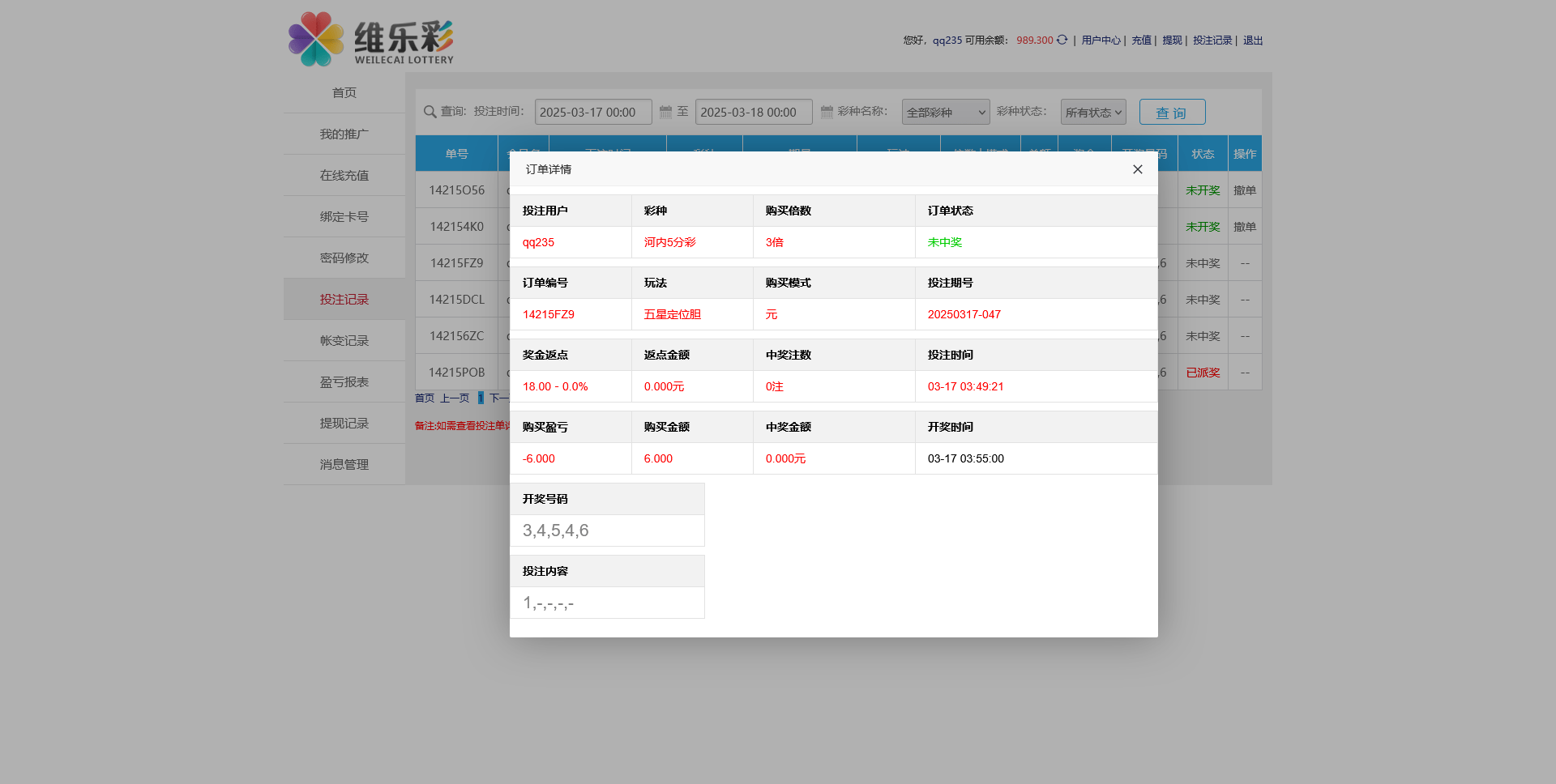The width and height of the screenshot is (1556, 784).
Task: Select 帐变记录 in the sidebar
Action: (x=344, y=340)
